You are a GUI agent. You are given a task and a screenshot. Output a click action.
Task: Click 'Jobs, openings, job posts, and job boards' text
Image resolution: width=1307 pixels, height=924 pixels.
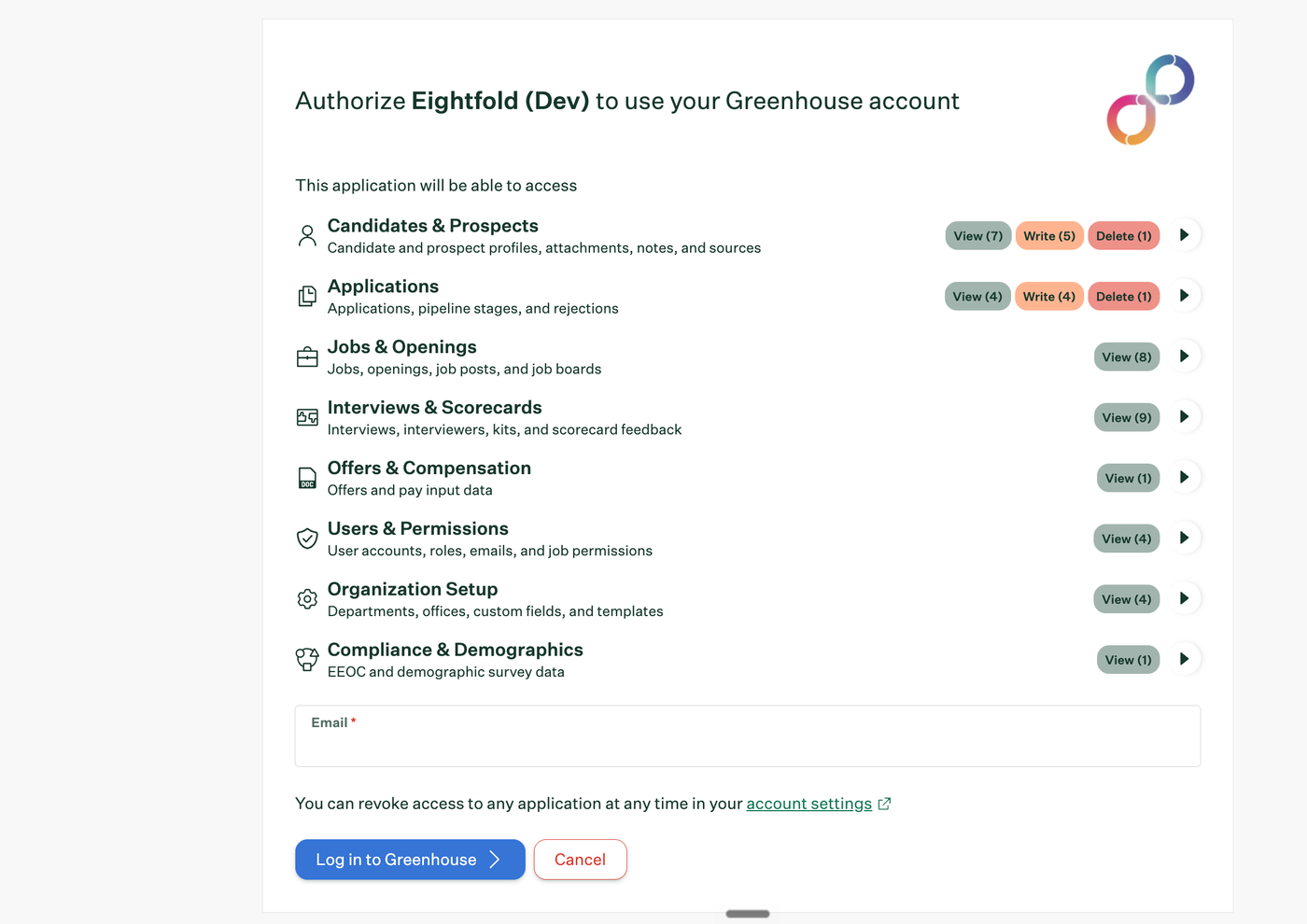coord(465,370)
